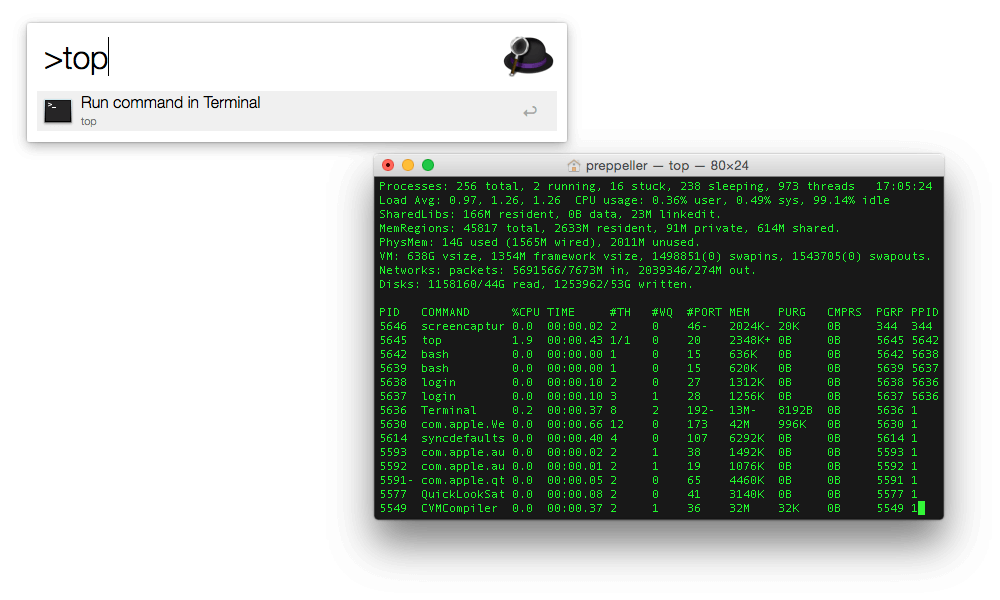
Task: Click the 'top' subtitle under the result
Action: [x=89, y=121]
